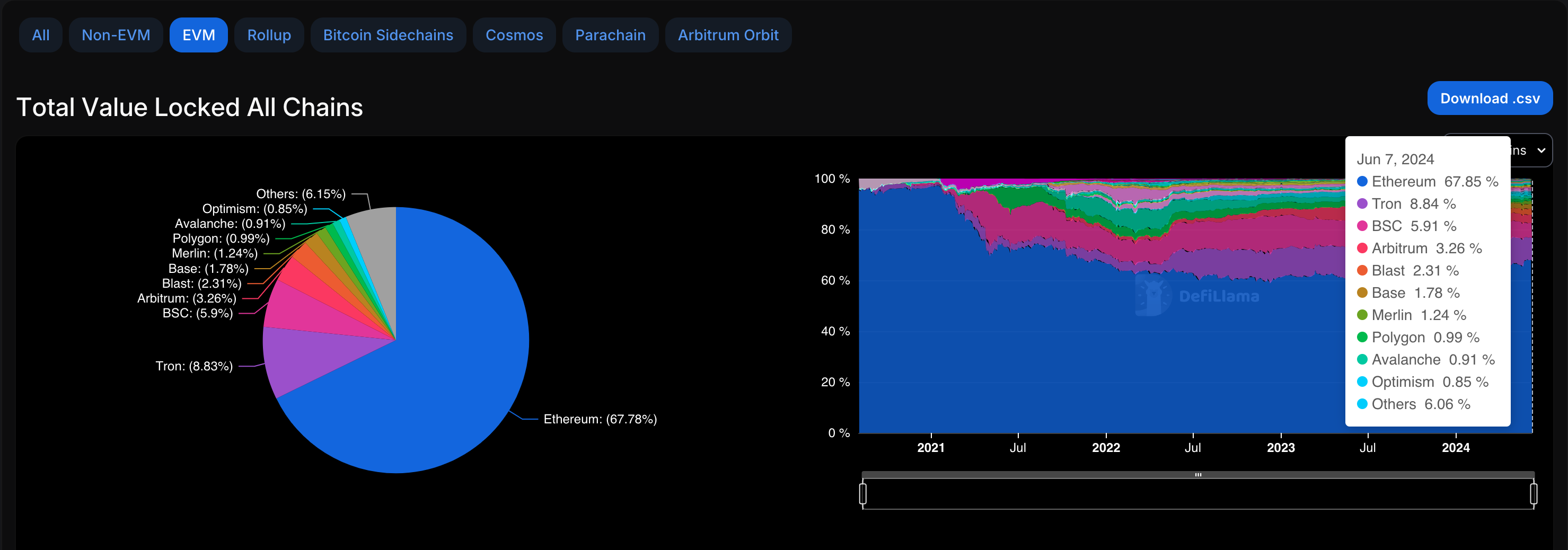Click the "80 %" y-axis label

point(835,229)
